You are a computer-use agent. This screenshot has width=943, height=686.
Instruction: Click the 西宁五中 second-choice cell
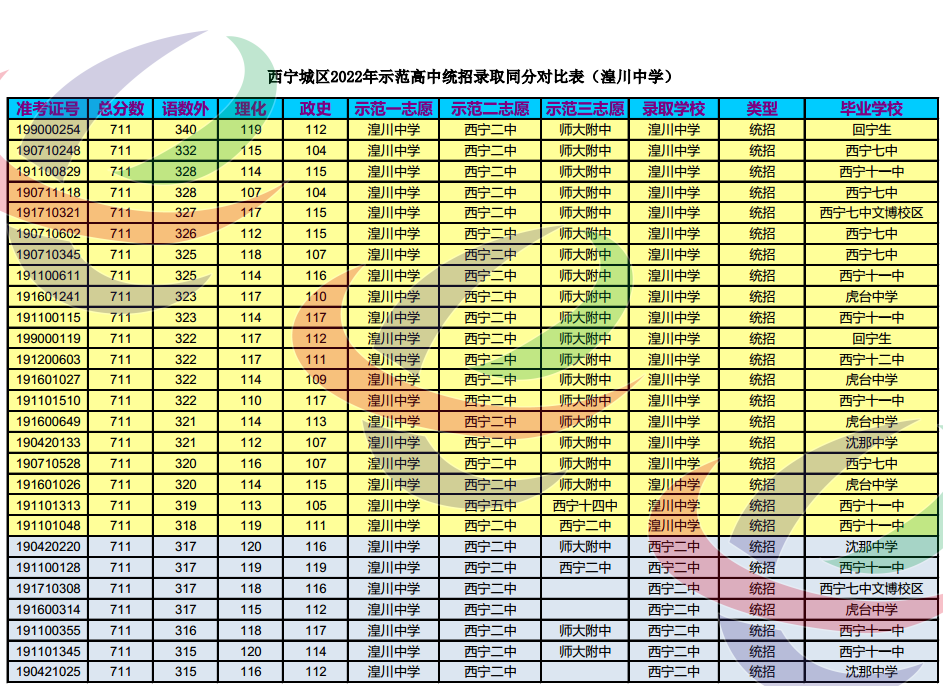tap(490, 505)
